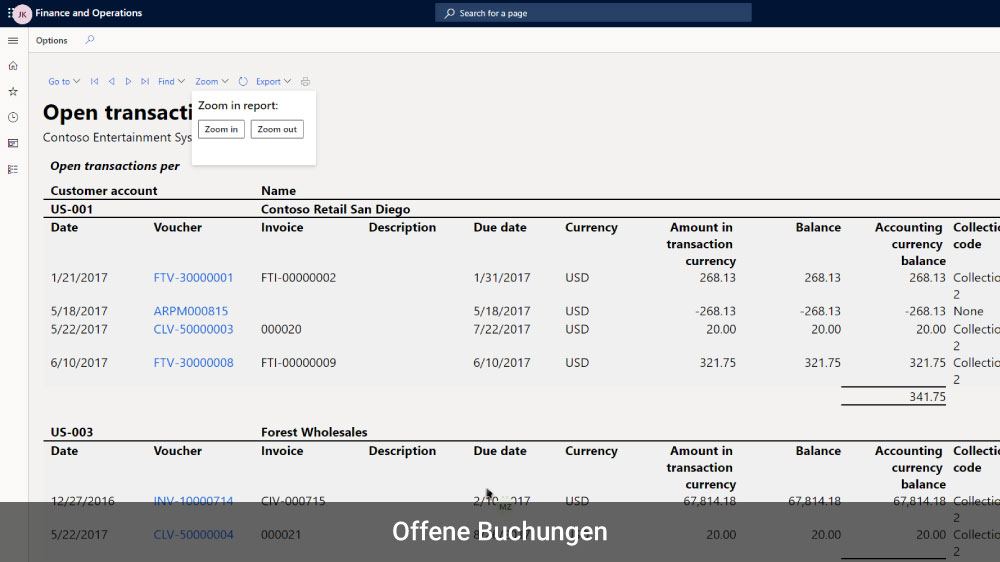
Task: Click total balance 341.75
Action: 927,397
